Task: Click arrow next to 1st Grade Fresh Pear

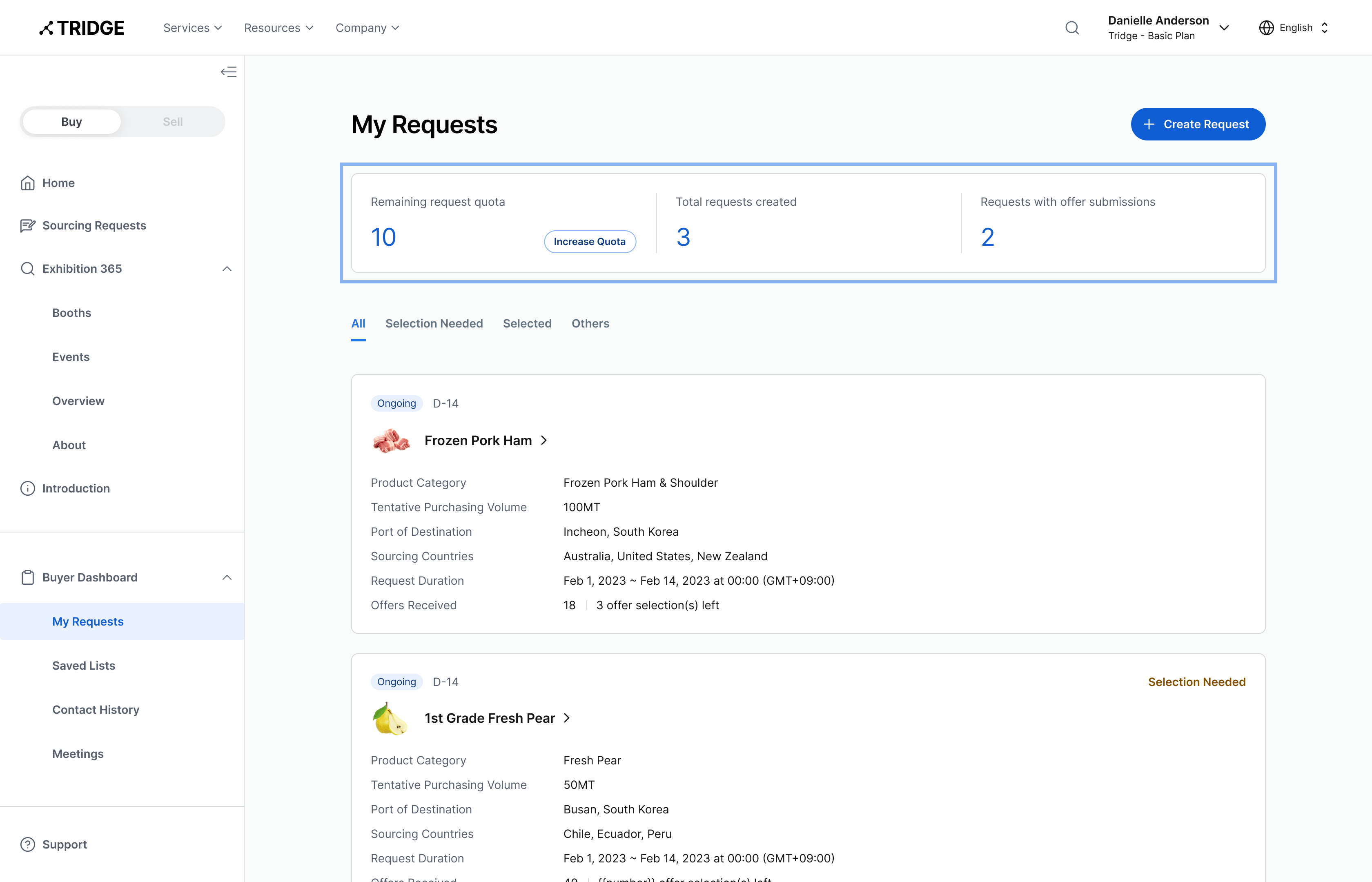Action: pyautogui.click(x=567, y=718)
